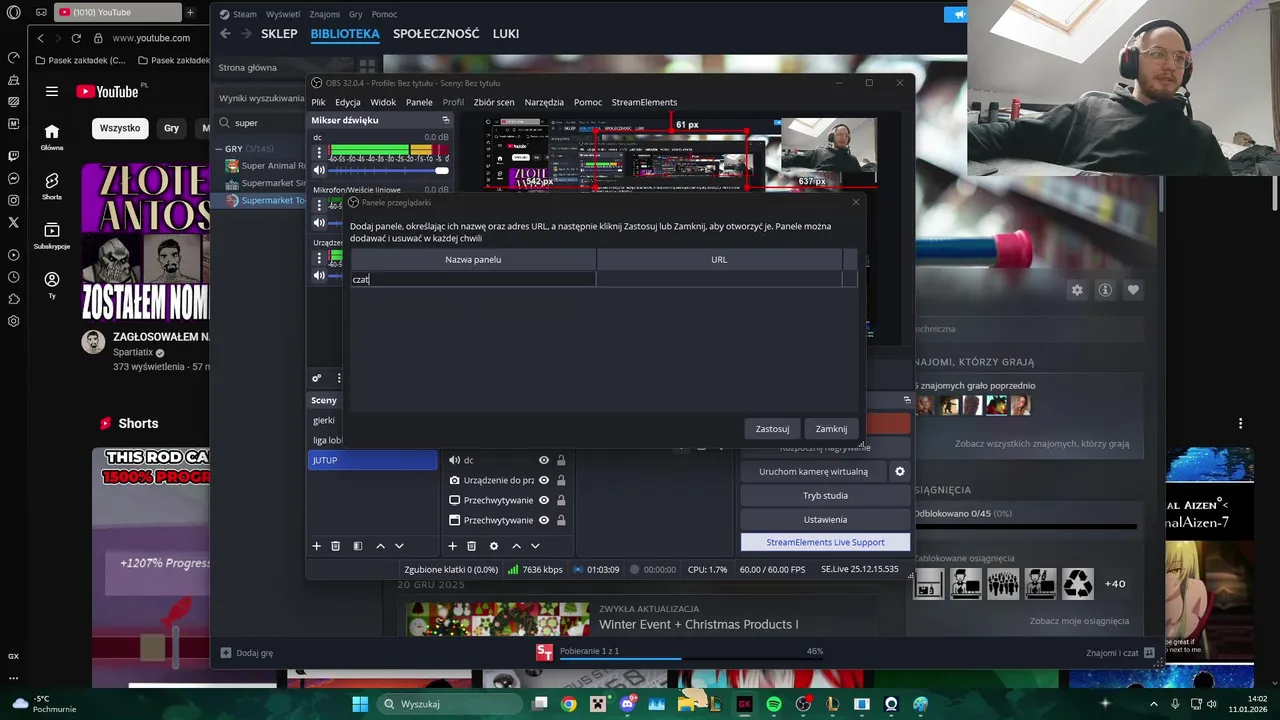
Task: Collapse the GRY category in the Steam library
Action: point(219,149)
